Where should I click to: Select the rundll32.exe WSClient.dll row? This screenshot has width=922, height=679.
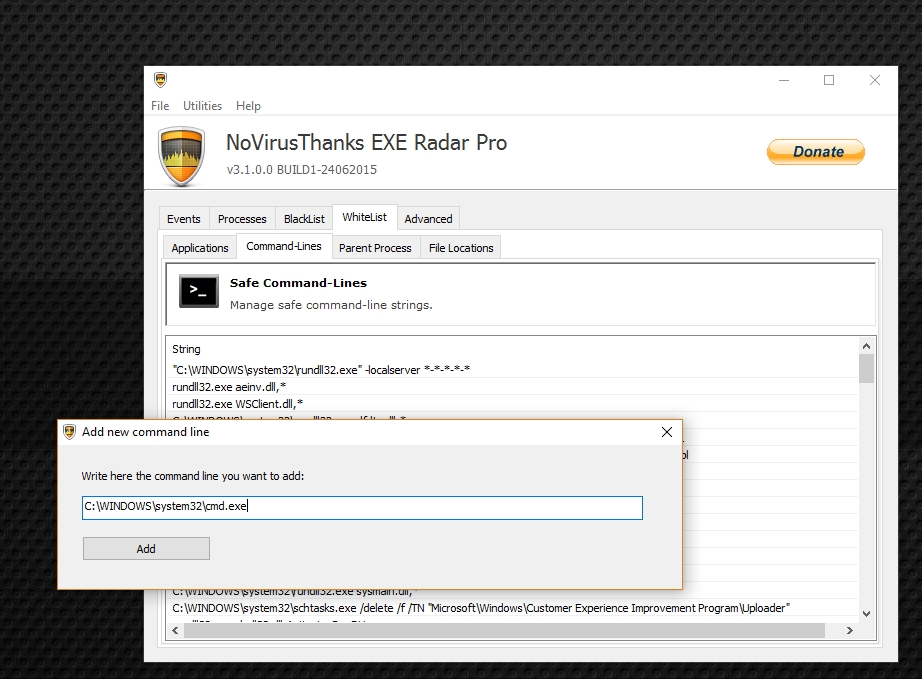[x=512, y=404]
